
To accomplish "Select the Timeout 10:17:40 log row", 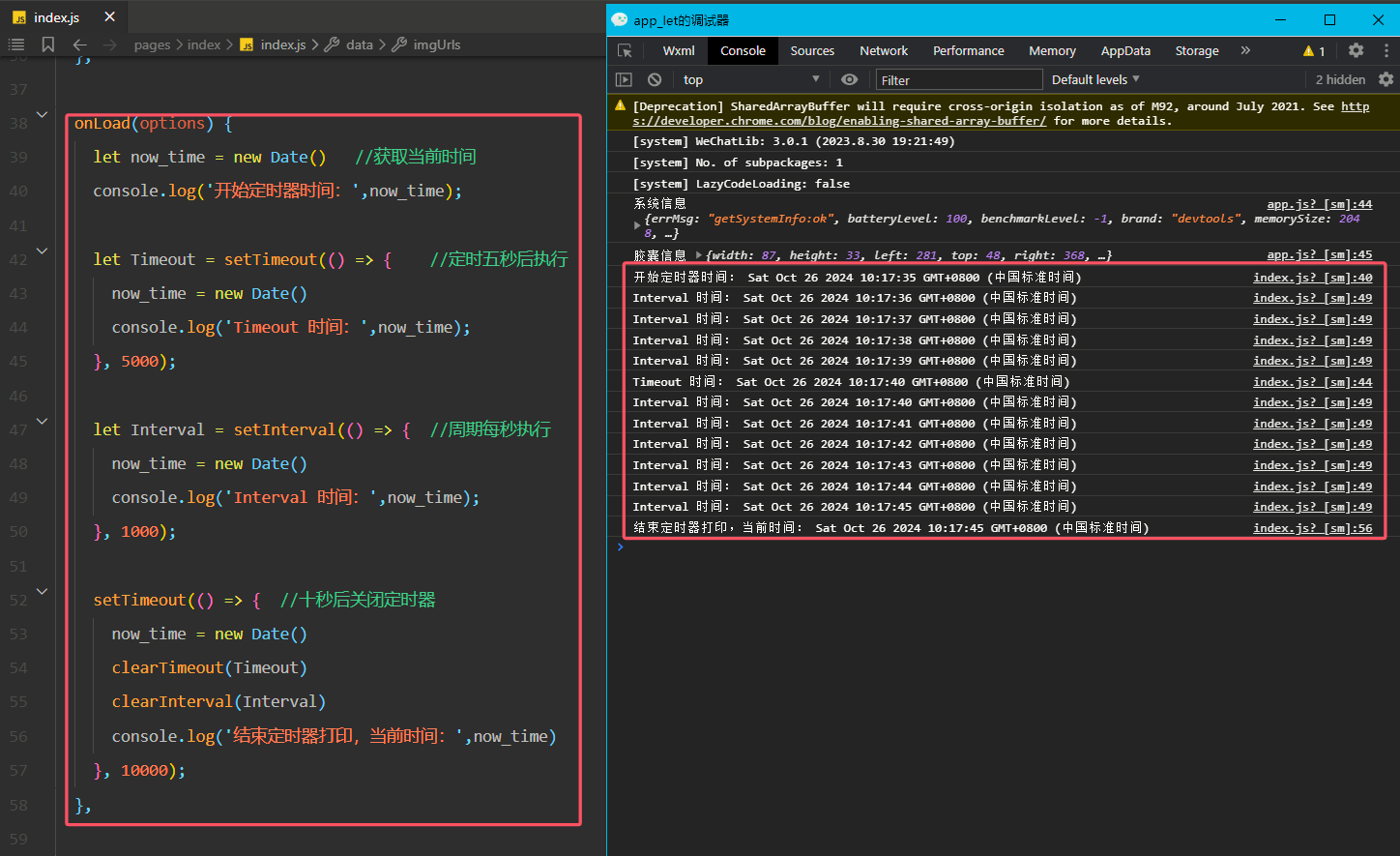I will click(1004, 381).
